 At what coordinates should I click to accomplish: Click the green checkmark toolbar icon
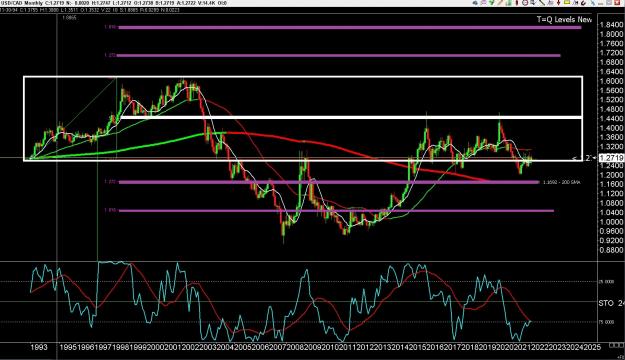pos(491,2)
